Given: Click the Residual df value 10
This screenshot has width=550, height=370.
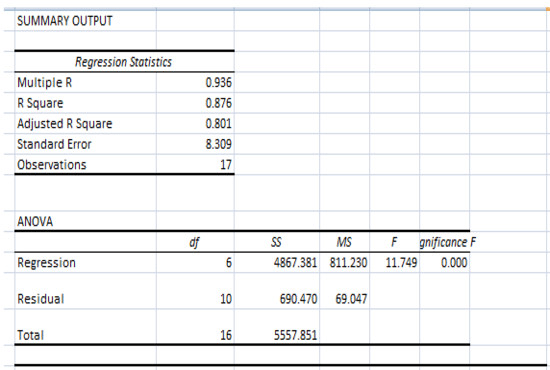Looking at the screenshot, I should (226, 299).
